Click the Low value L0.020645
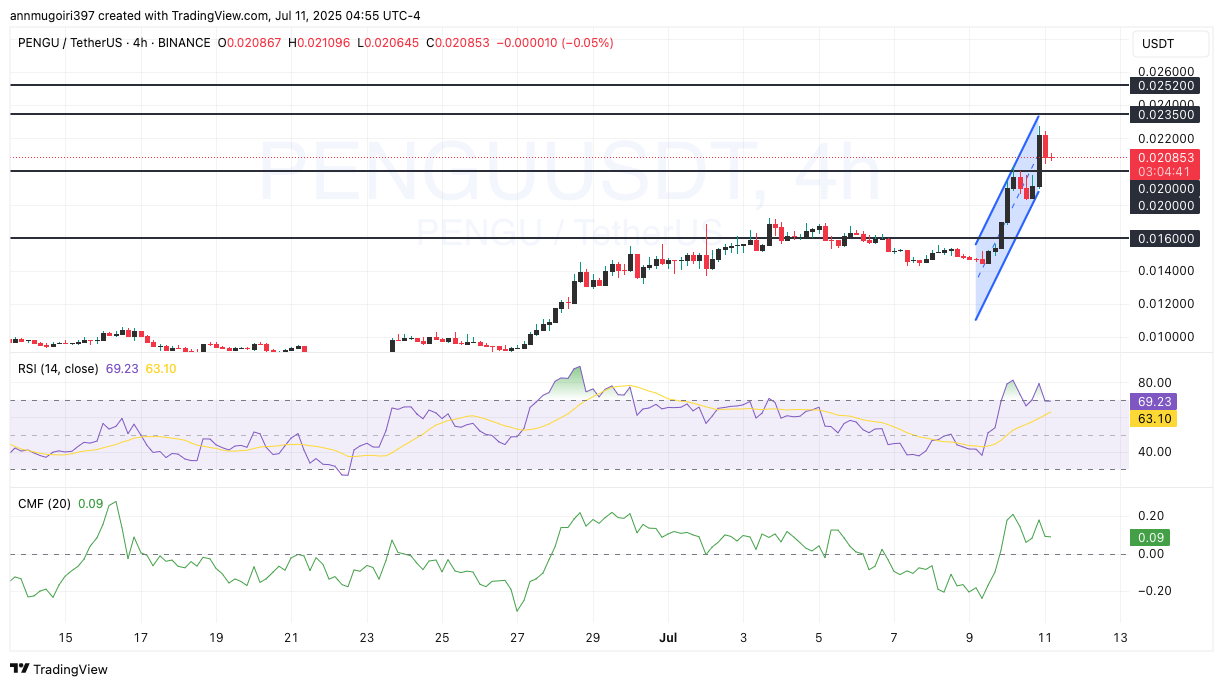Screen dimensions: 1223x686 386,43
